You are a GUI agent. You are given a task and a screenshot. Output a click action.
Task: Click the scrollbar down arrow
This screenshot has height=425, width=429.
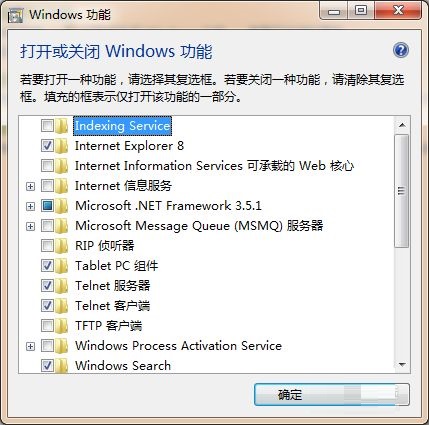pos(402,365)
